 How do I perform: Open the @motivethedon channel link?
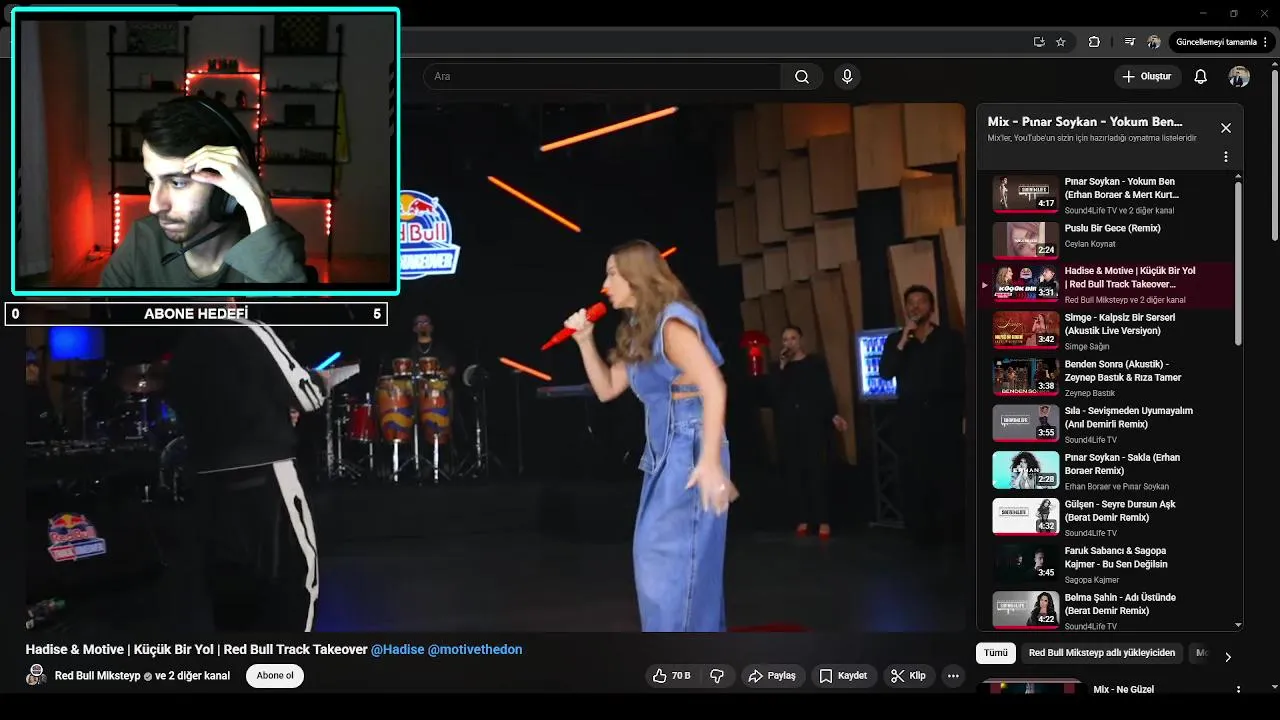pyautogui.click(x=475, y=650)
